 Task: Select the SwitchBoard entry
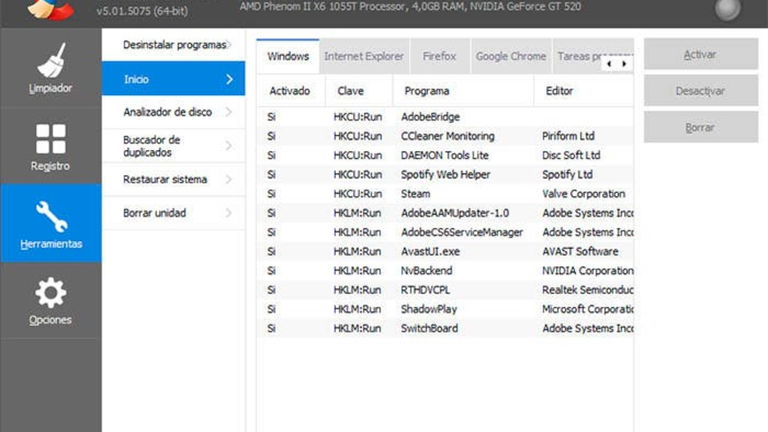pos(445,328)
